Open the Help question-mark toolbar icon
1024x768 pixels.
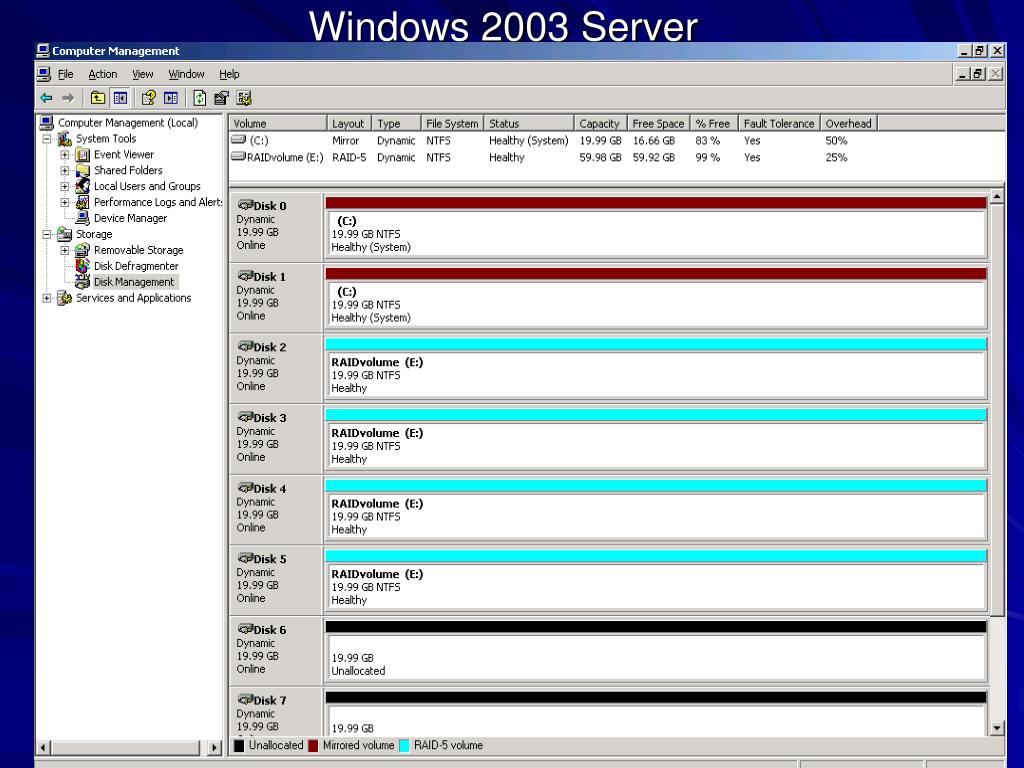(149, 98)
